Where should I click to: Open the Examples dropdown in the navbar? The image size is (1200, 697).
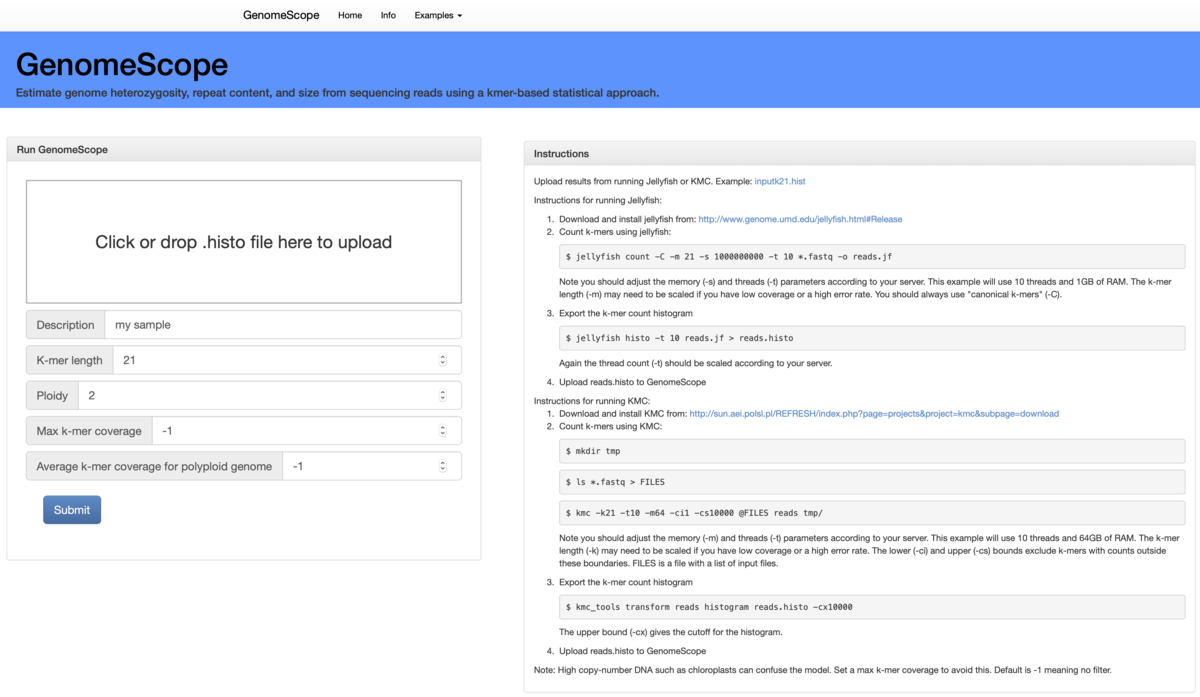click(438, 15)
